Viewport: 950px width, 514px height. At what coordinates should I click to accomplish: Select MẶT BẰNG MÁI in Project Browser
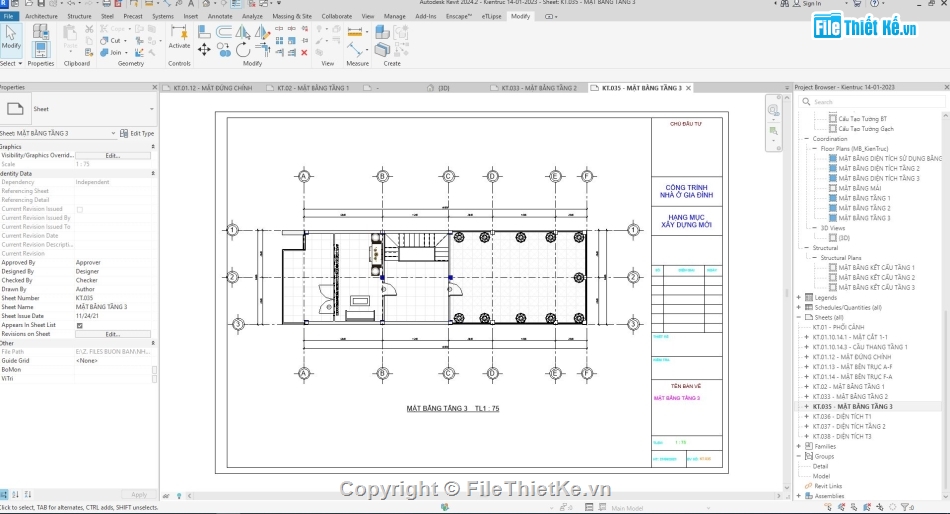tap(859, 189)
